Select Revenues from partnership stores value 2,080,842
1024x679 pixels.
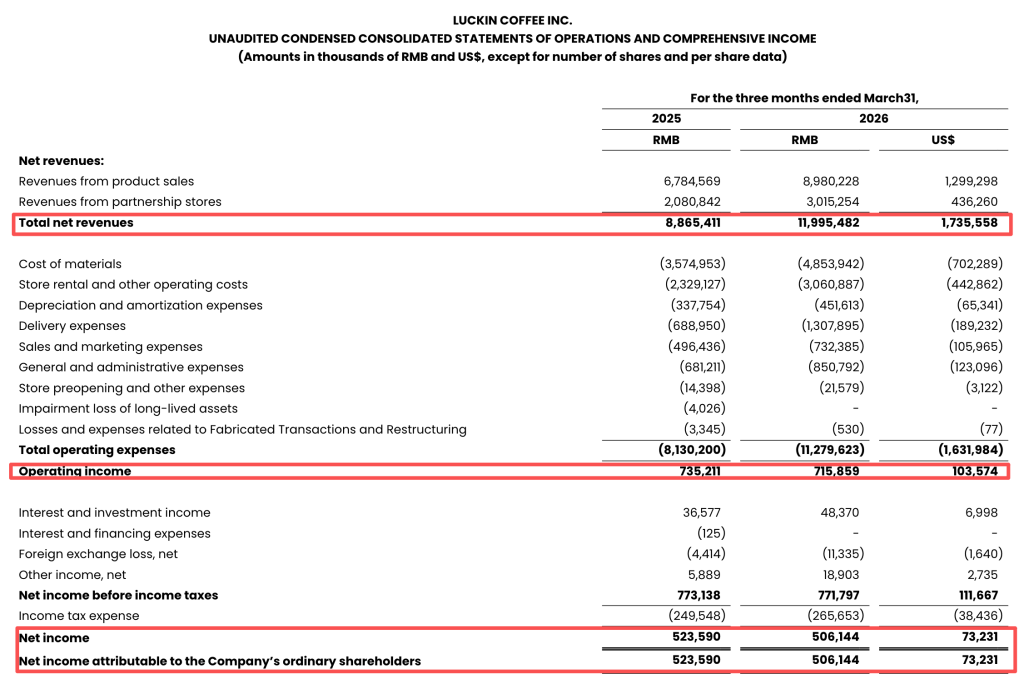[691, 202]
